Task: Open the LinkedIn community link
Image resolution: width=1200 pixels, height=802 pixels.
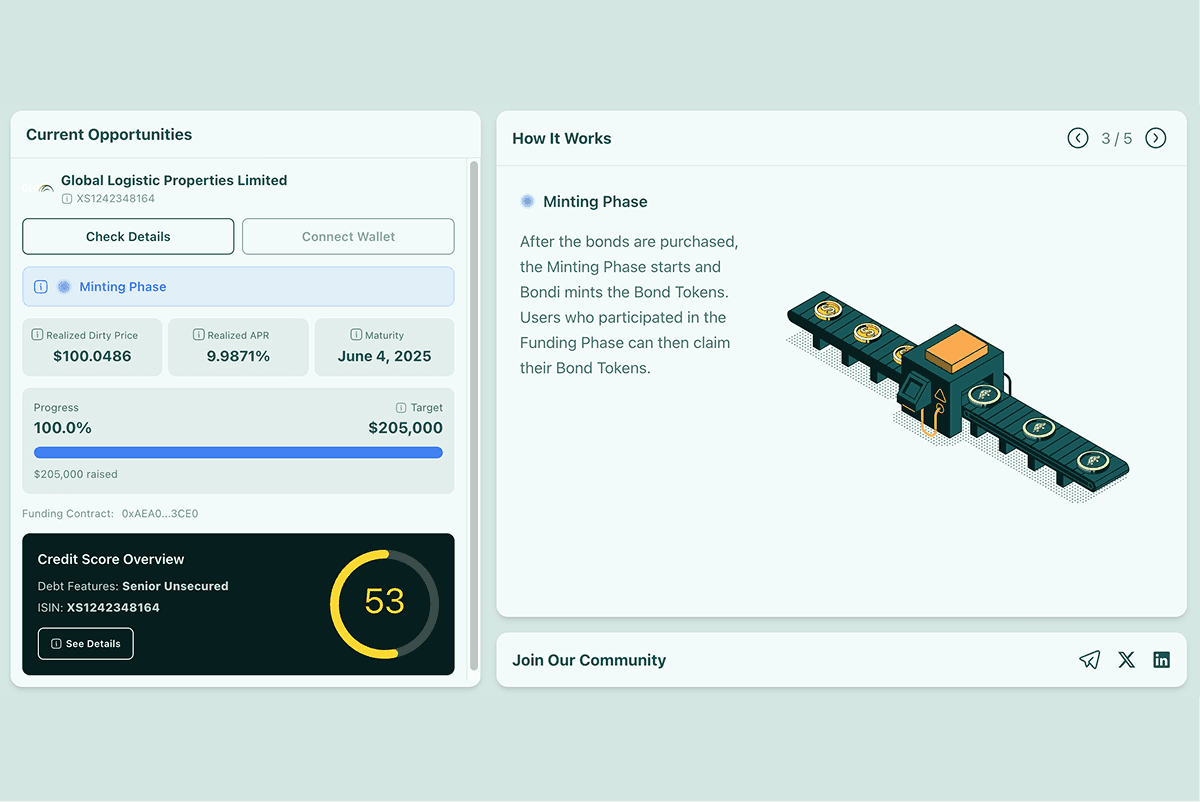Action: [1161, 660]
